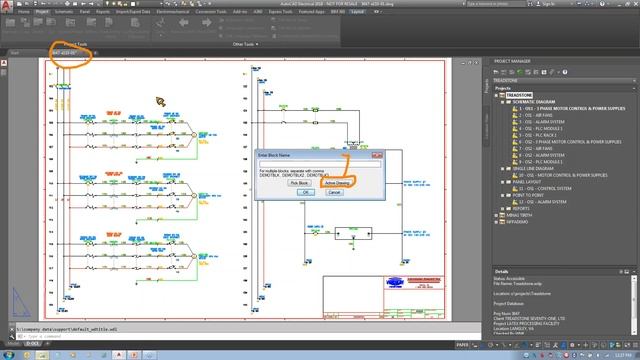640x360 pixels.
Task: Click the help icon in the title bar
Action: pos(602,4)
